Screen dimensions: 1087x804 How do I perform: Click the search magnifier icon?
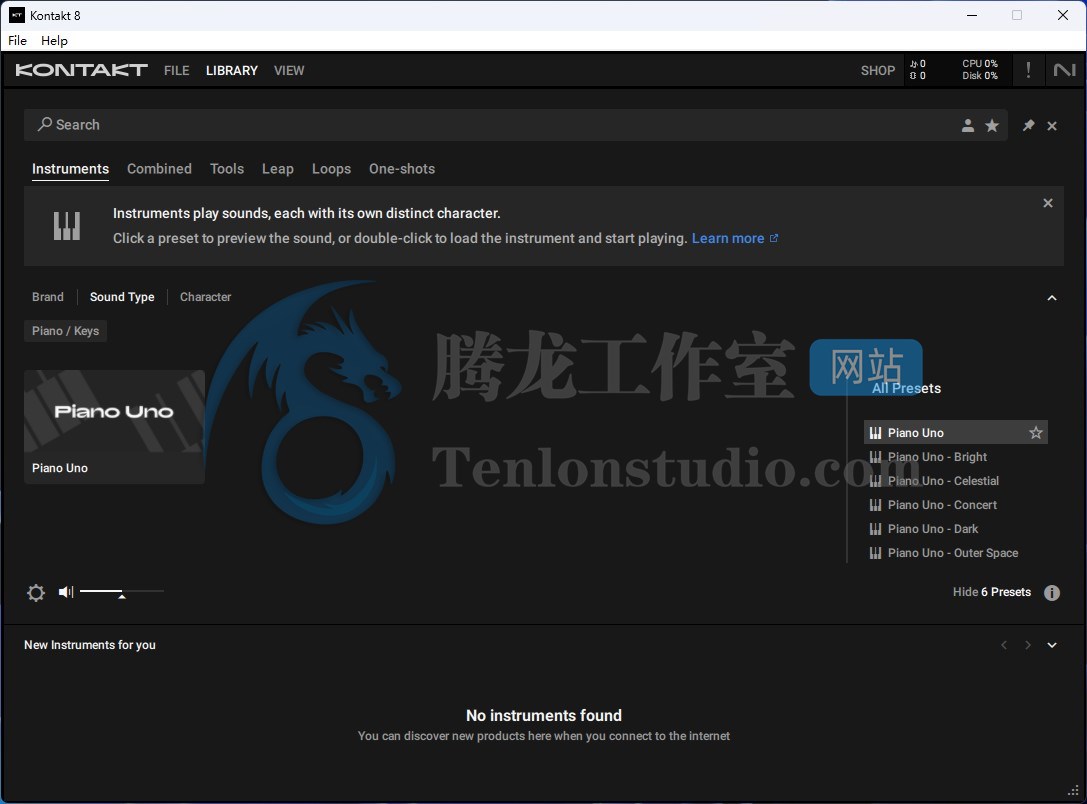tap(45, 124)
